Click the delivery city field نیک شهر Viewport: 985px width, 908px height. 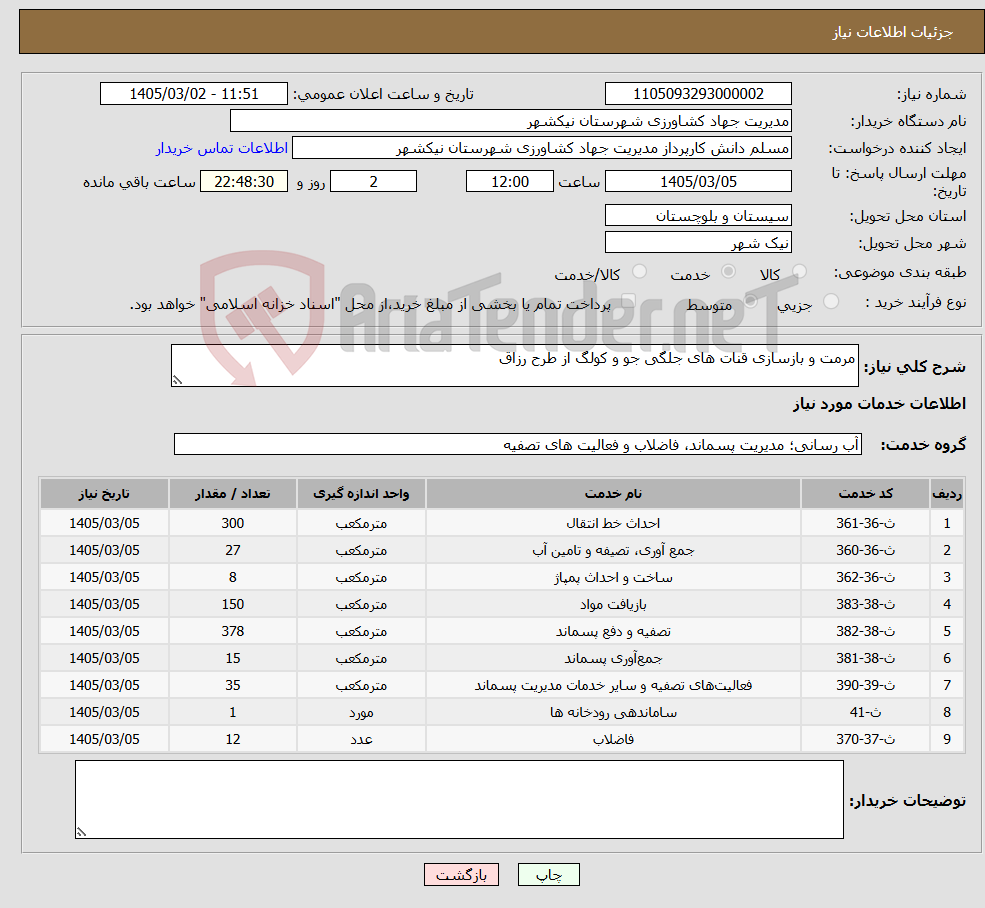point(698,243)
